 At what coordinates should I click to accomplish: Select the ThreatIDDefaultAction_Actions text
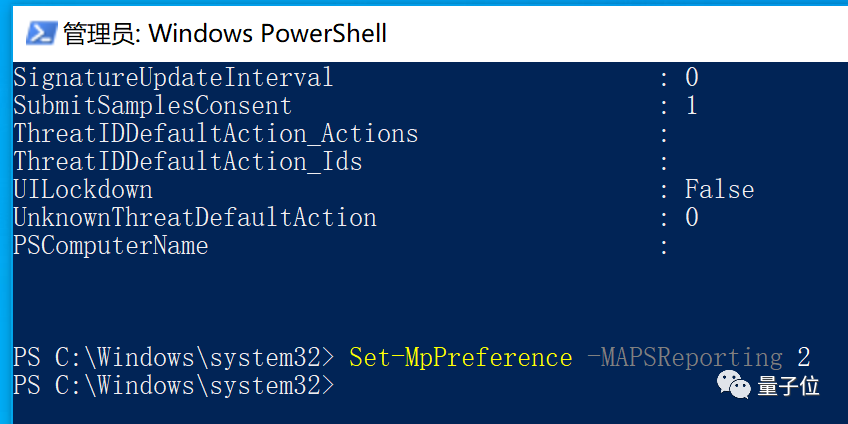215,133
